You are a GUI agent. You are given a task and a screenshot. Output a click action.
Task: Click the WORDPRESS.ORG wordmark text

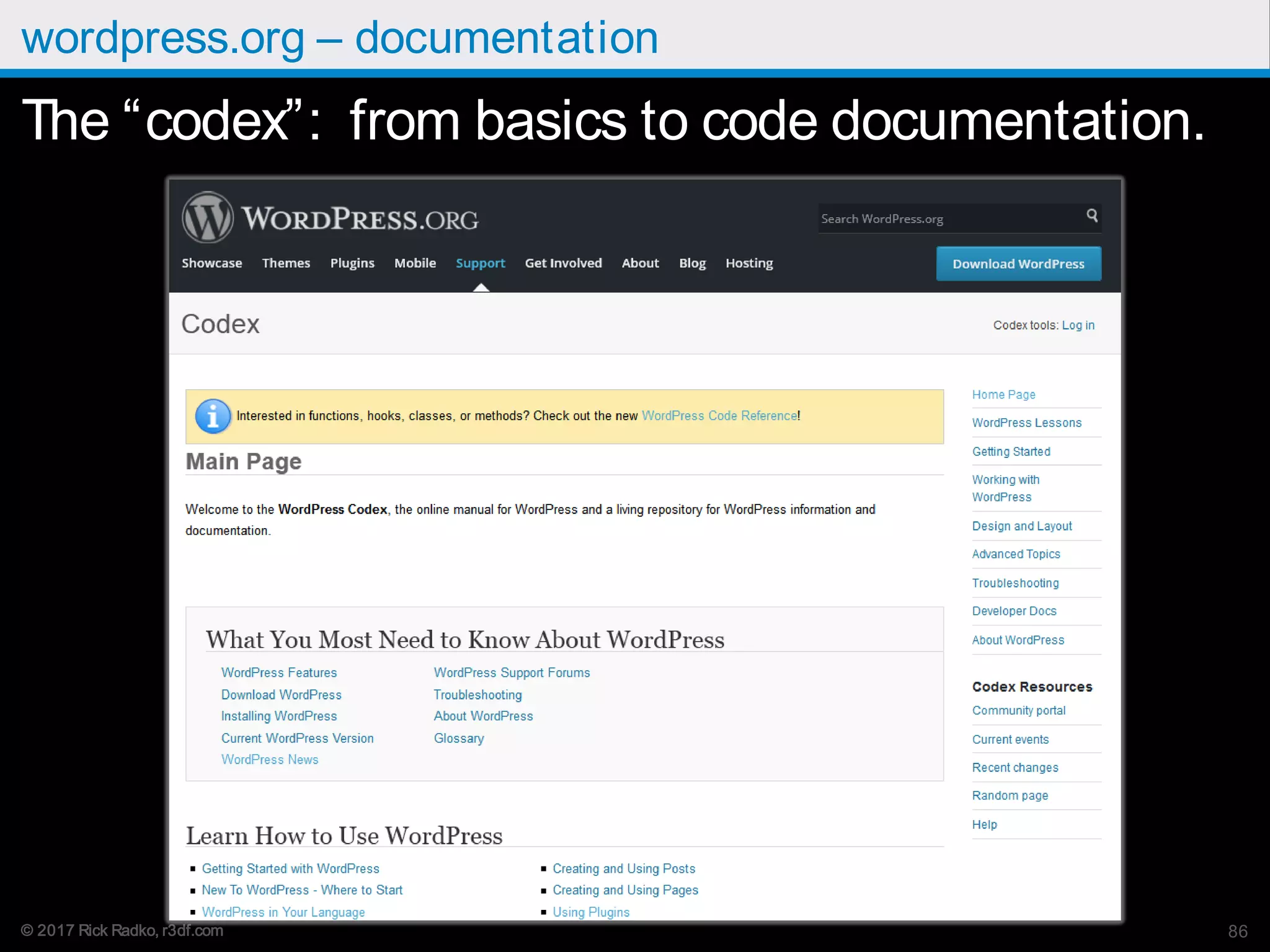pyautogui.click(x=360, y=219)
